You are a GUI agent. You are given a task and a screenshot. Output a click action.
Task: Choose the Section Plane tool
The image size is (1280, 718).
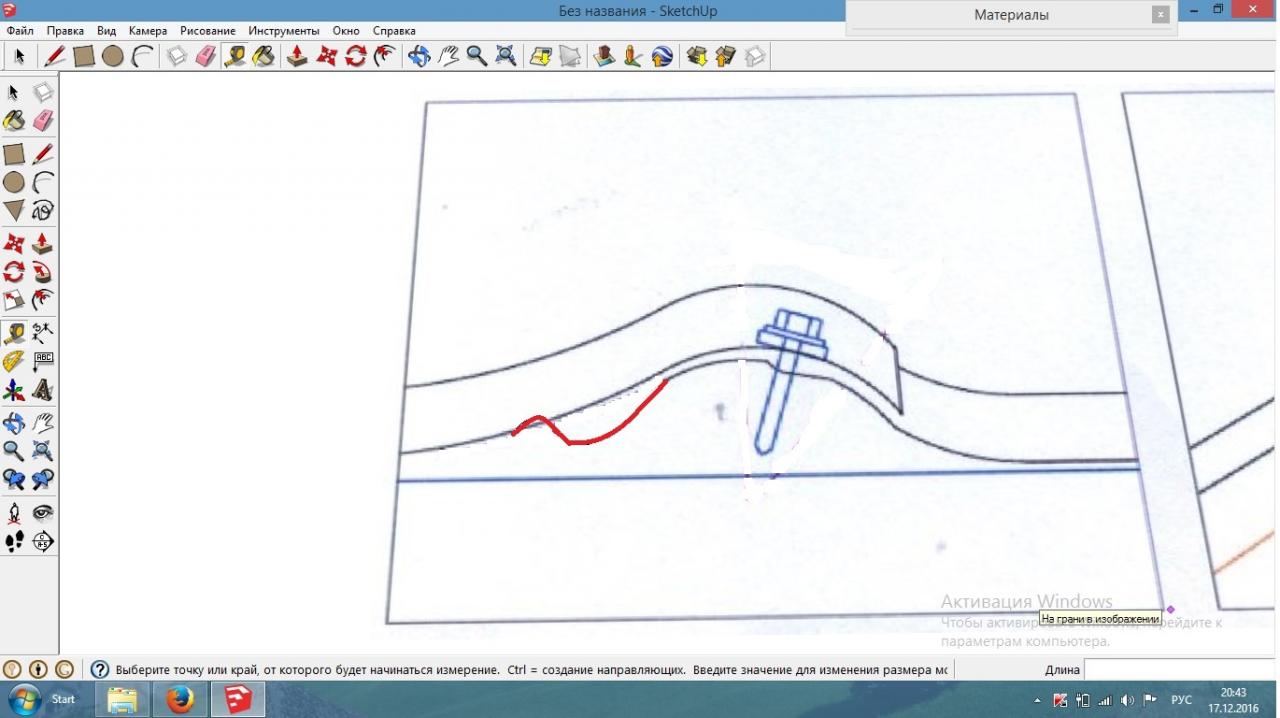[x=43, y=542]
